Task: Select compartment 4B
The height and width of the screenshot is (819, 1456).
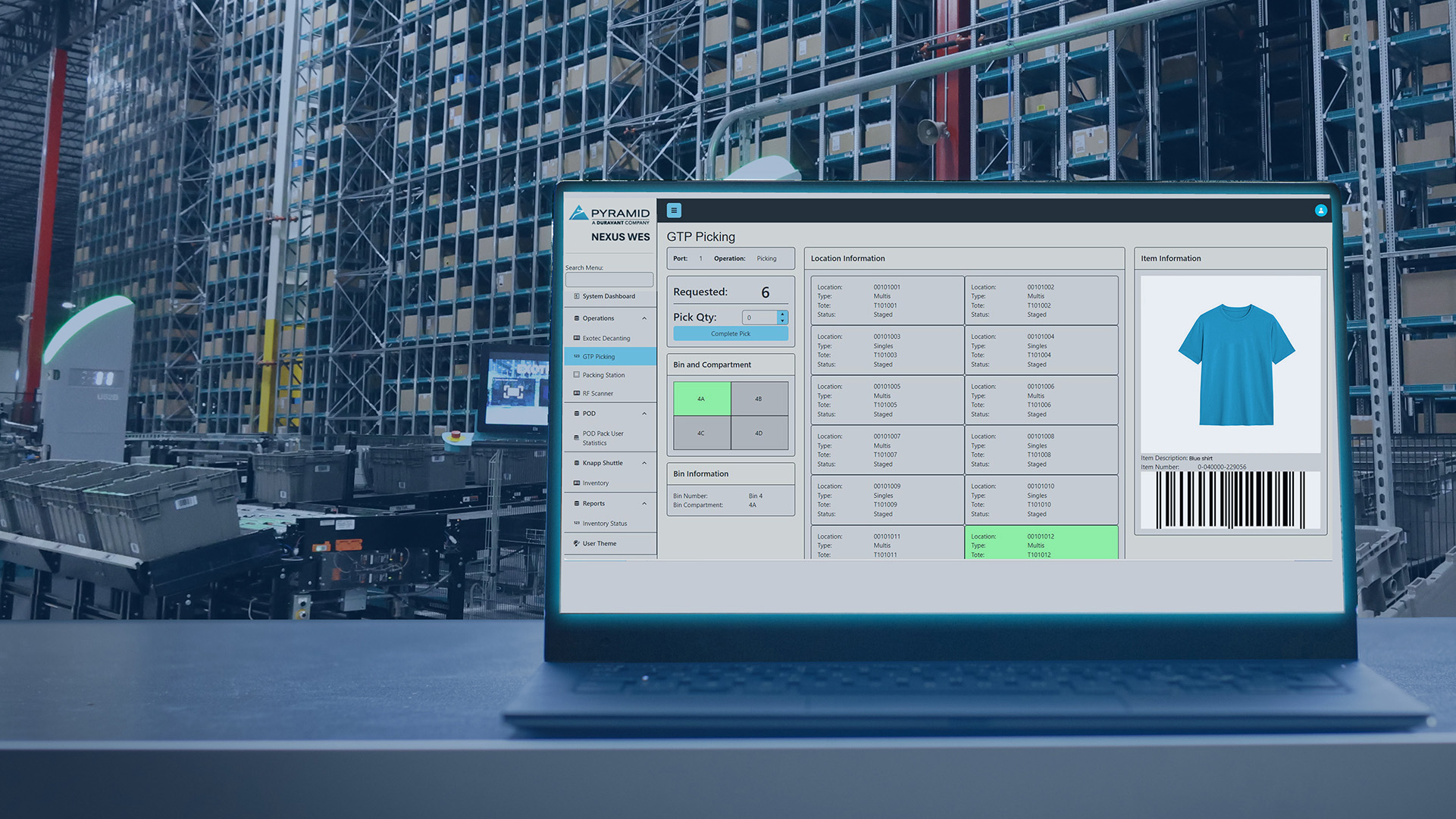Action: click(x=759, y=399)
